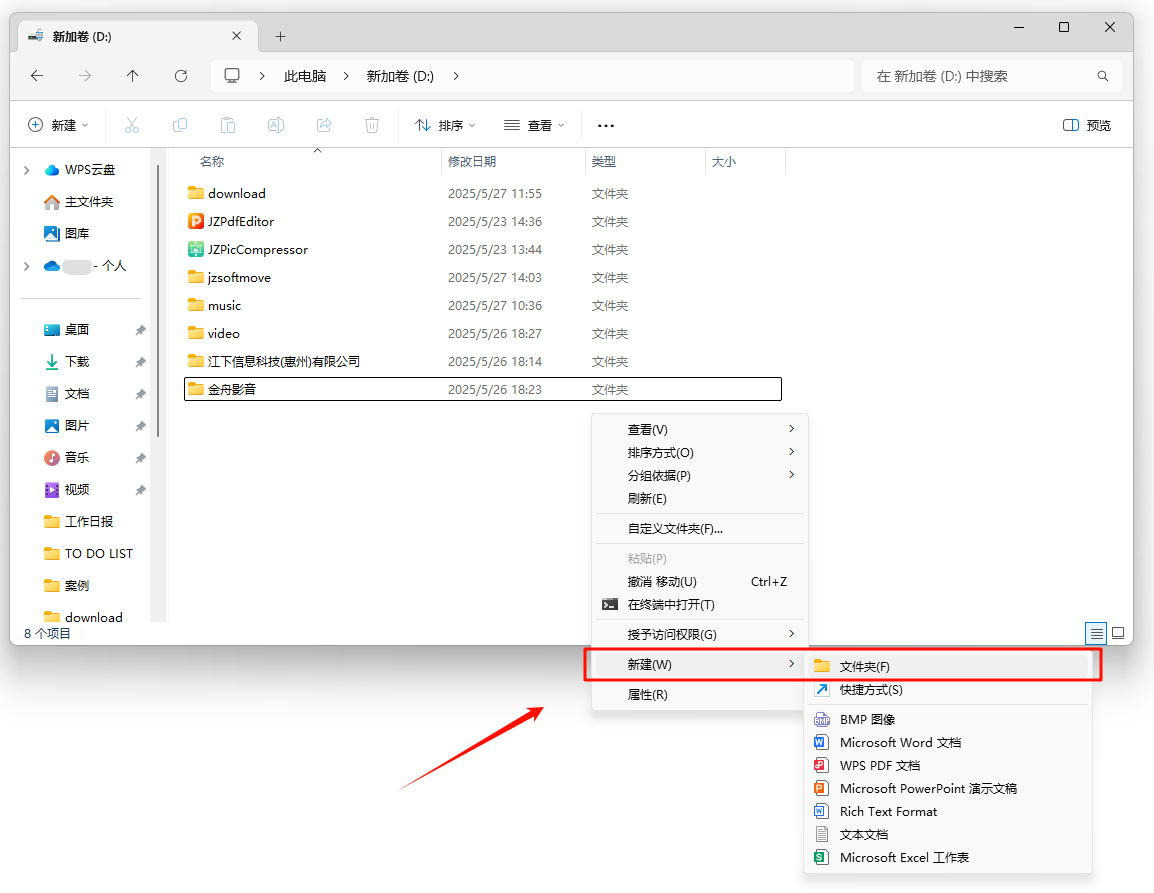
Task: Close the 新加卷 (D:) tab
Action: [x=236, y=35]
